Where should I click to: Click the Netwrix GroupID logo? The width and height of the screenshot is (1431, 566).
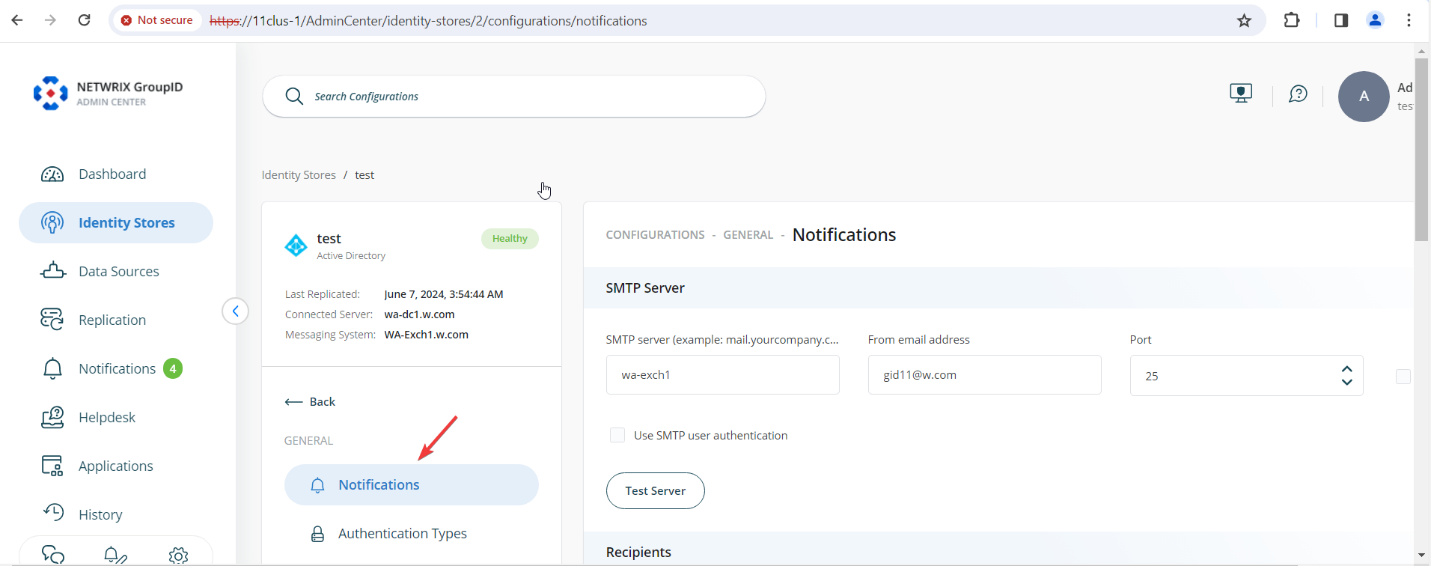tap(108, 94)
